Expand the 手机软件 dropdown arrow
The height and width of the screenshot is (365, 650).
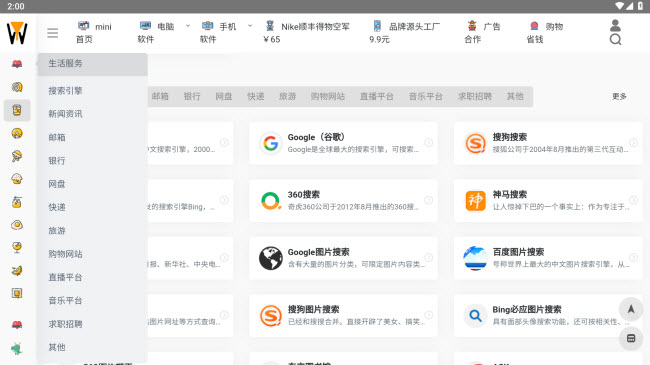[x=250, y=26]
